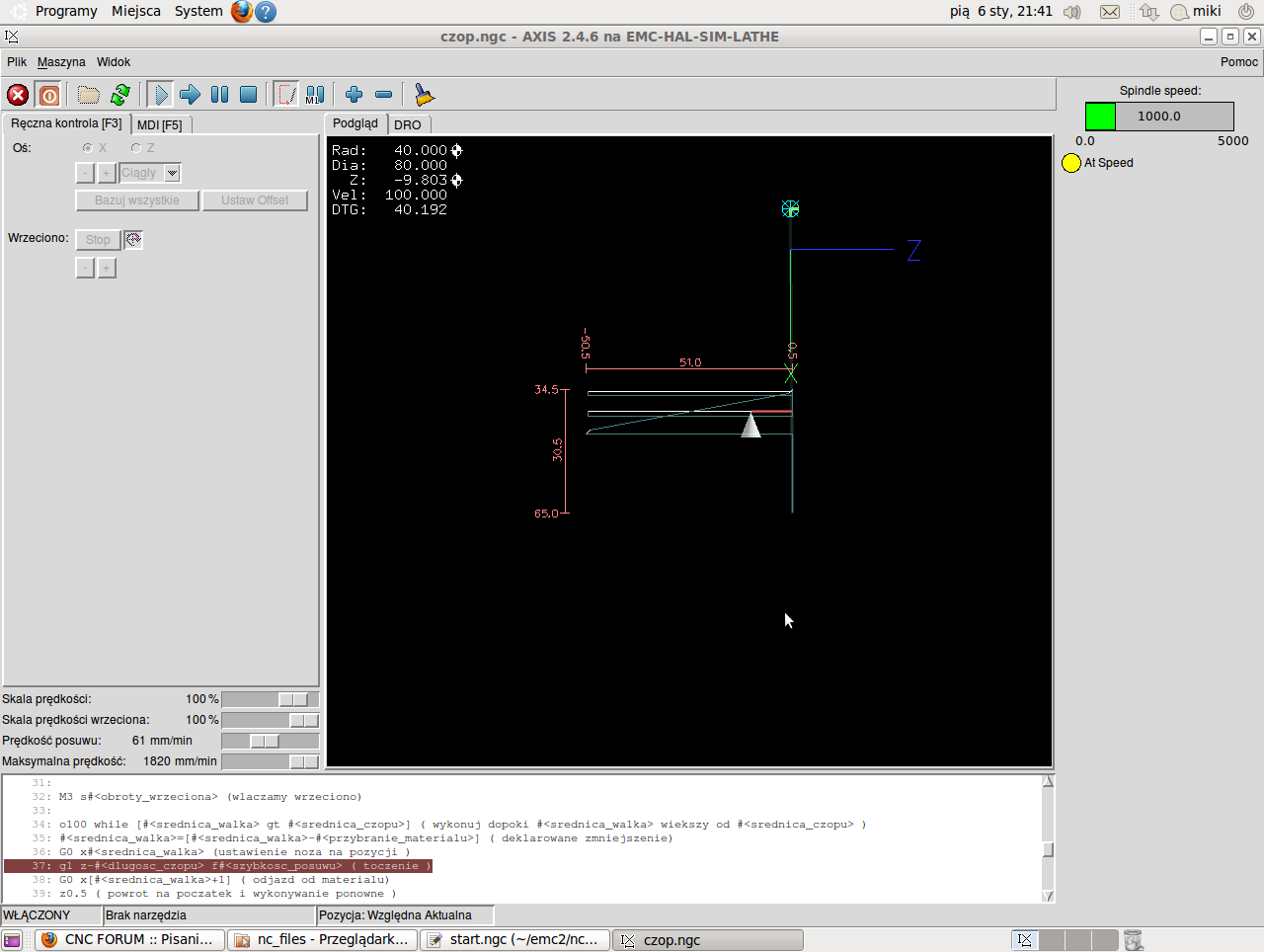The width and height of the screenshot is (1264, 952).
Task: Click Ustaw Offset button
Action: 255,200
